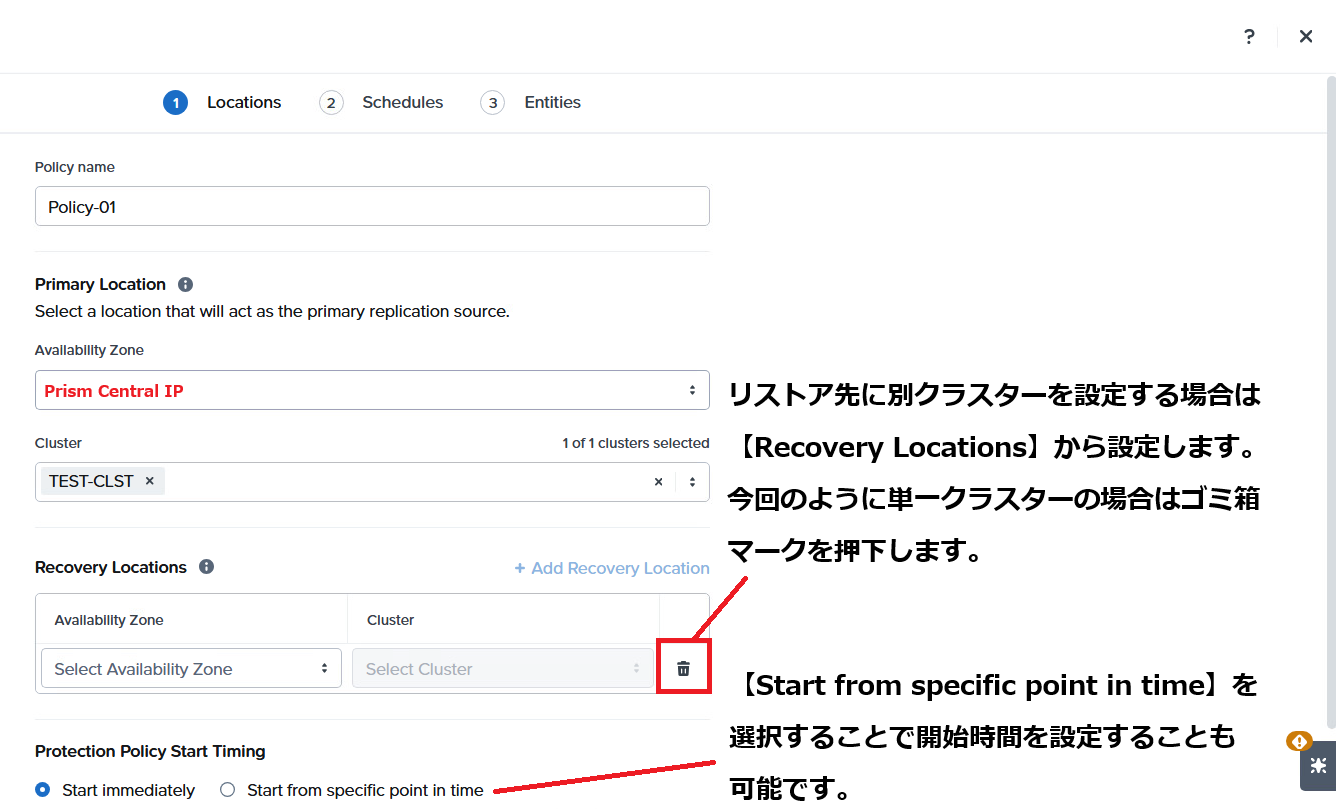
Task: Remove the TEST-CLST cluster tag
Action: [x=149, y=481]
